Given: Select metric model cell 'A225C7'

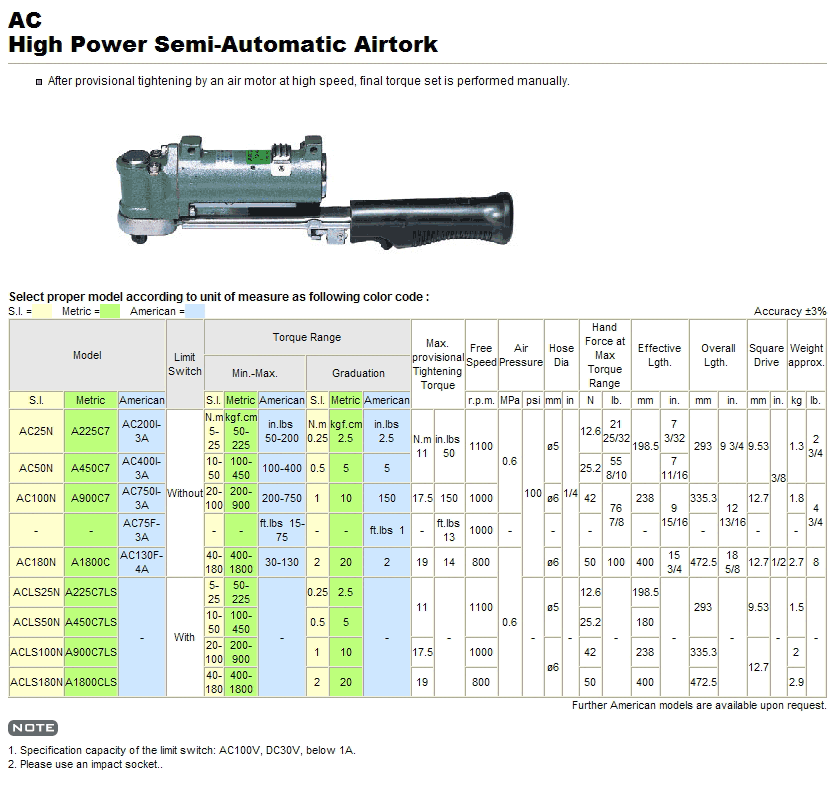Looking at the screenshot, I should (x=91, y=431).
